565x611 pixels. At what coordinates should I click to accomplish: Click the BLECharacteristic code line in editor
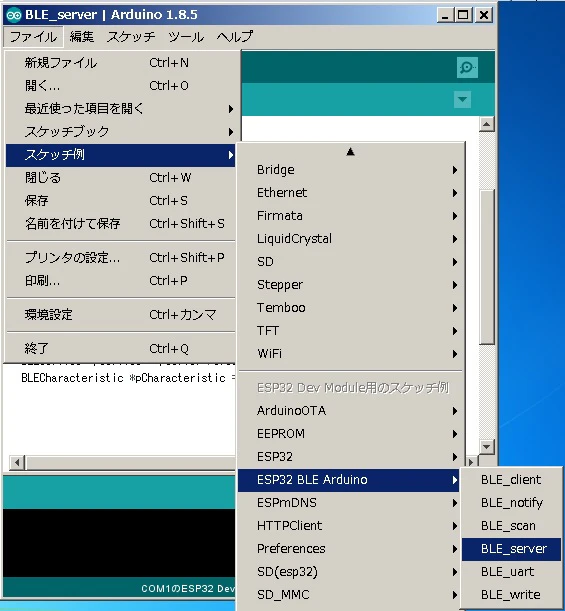(128, 378)
